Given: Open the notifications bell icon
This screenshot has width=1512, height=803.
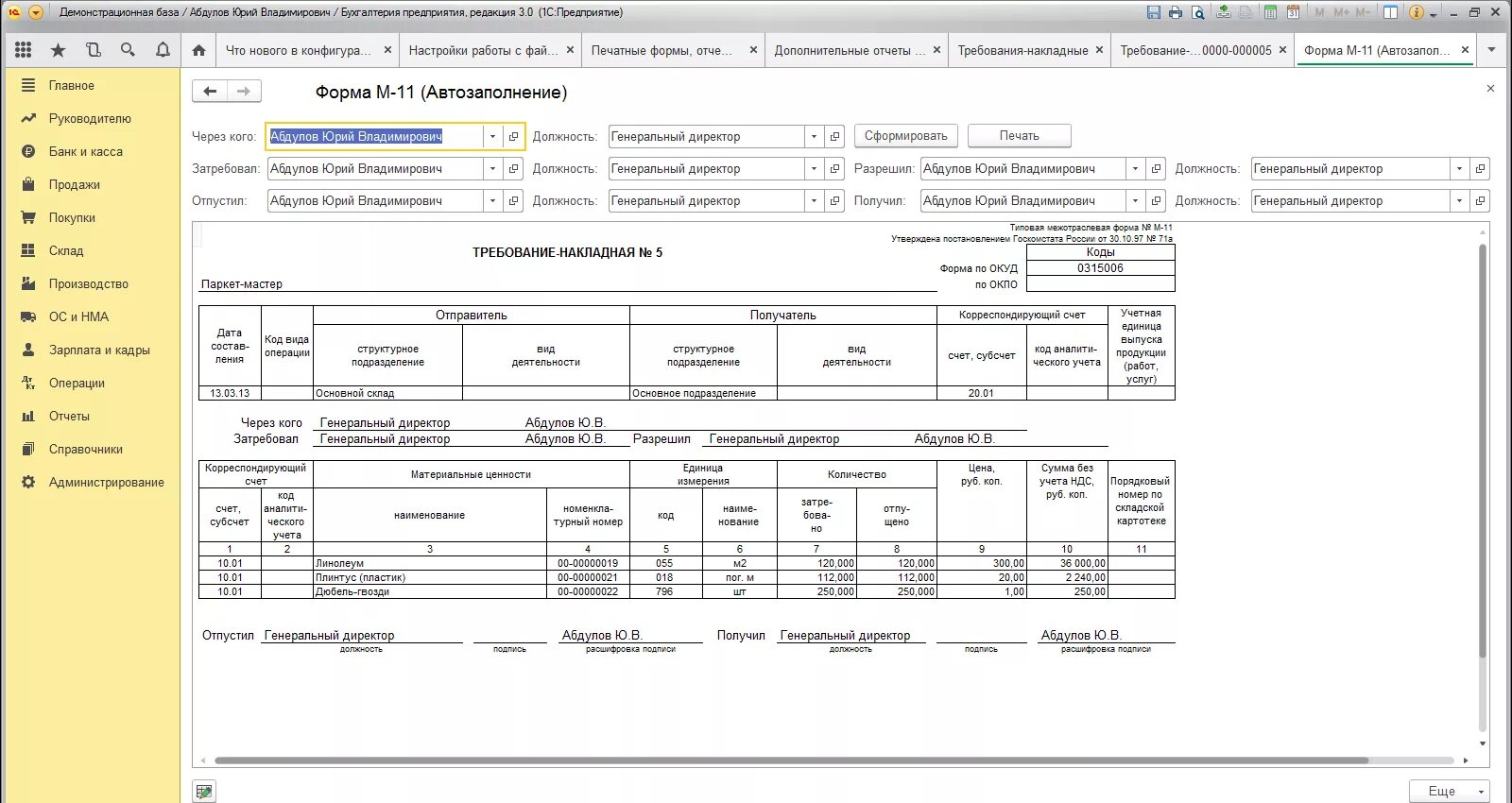Looking at the screenshot, I should pyautogui.click(x=163, y=50).
